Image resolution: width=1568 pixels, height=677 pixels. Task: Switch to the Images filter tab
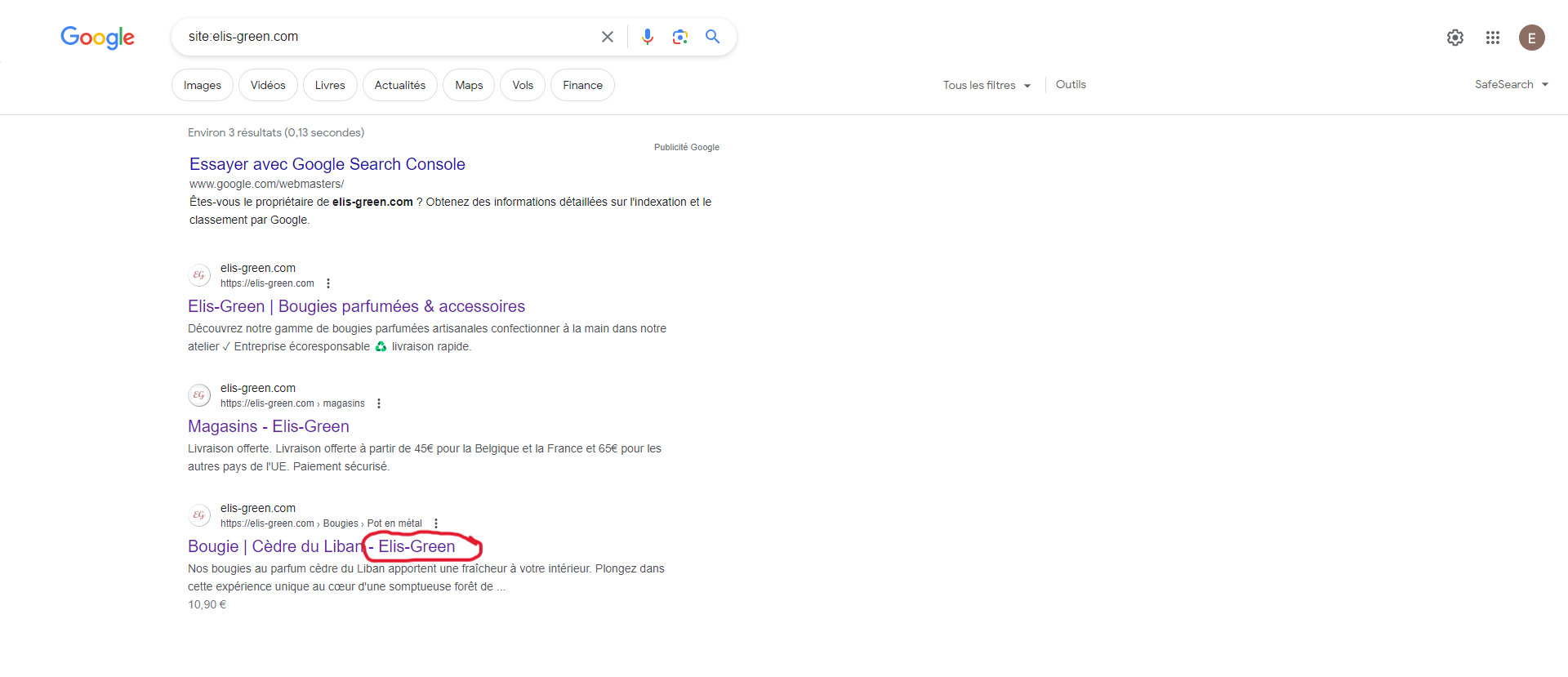[x=203, y=85]
